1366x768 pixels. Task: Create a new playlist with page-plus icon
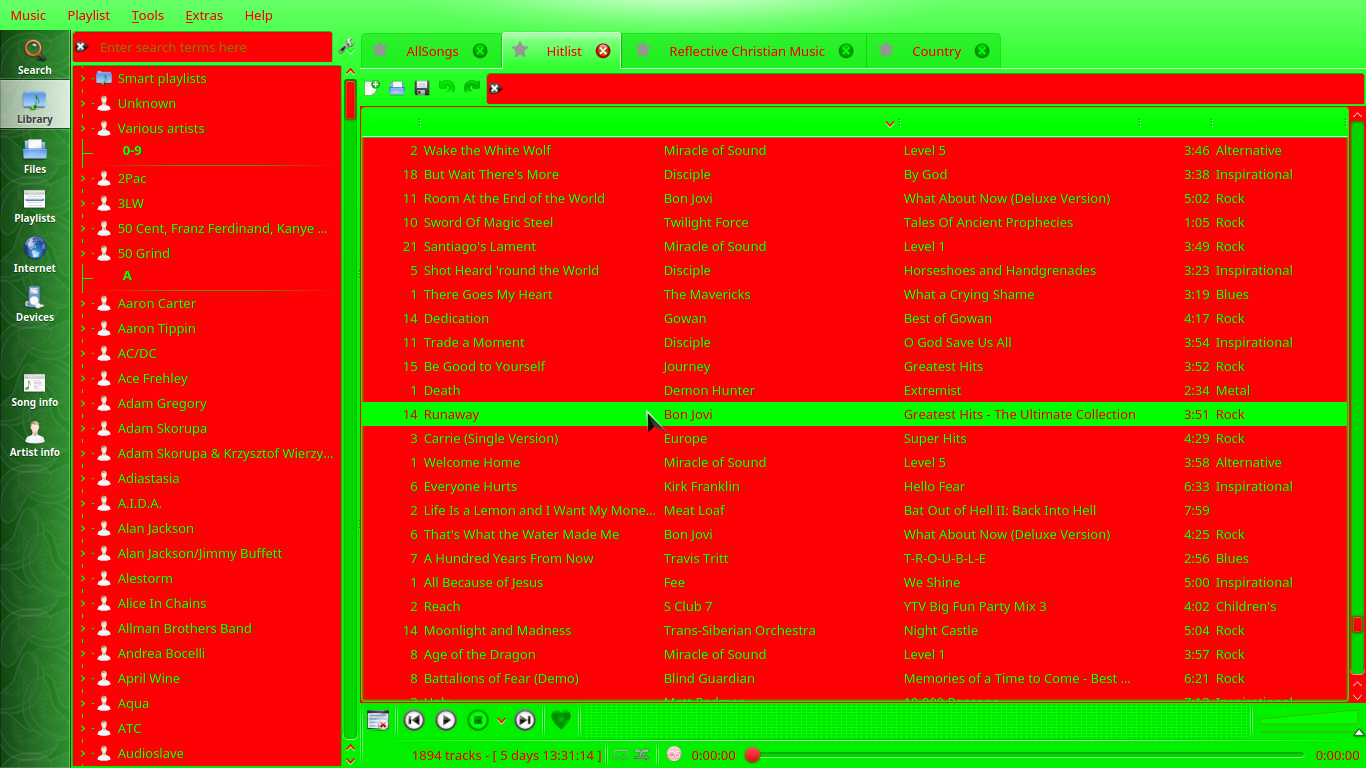click(372, 88)
